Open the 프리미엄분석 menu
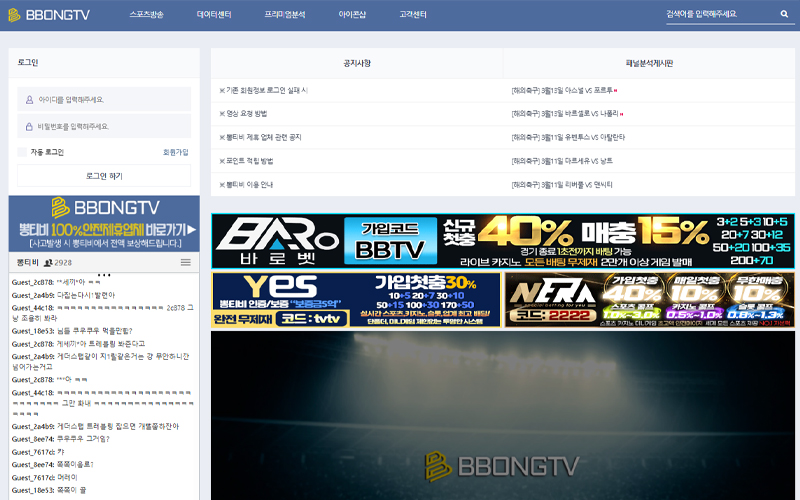 click(x=285, y=14)
